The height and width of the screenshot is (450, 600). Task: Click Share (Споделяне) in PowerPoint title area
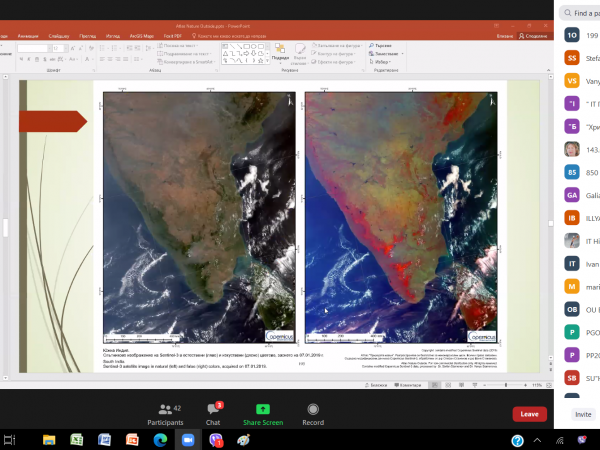pyautogui.click(x=533, y=36)
